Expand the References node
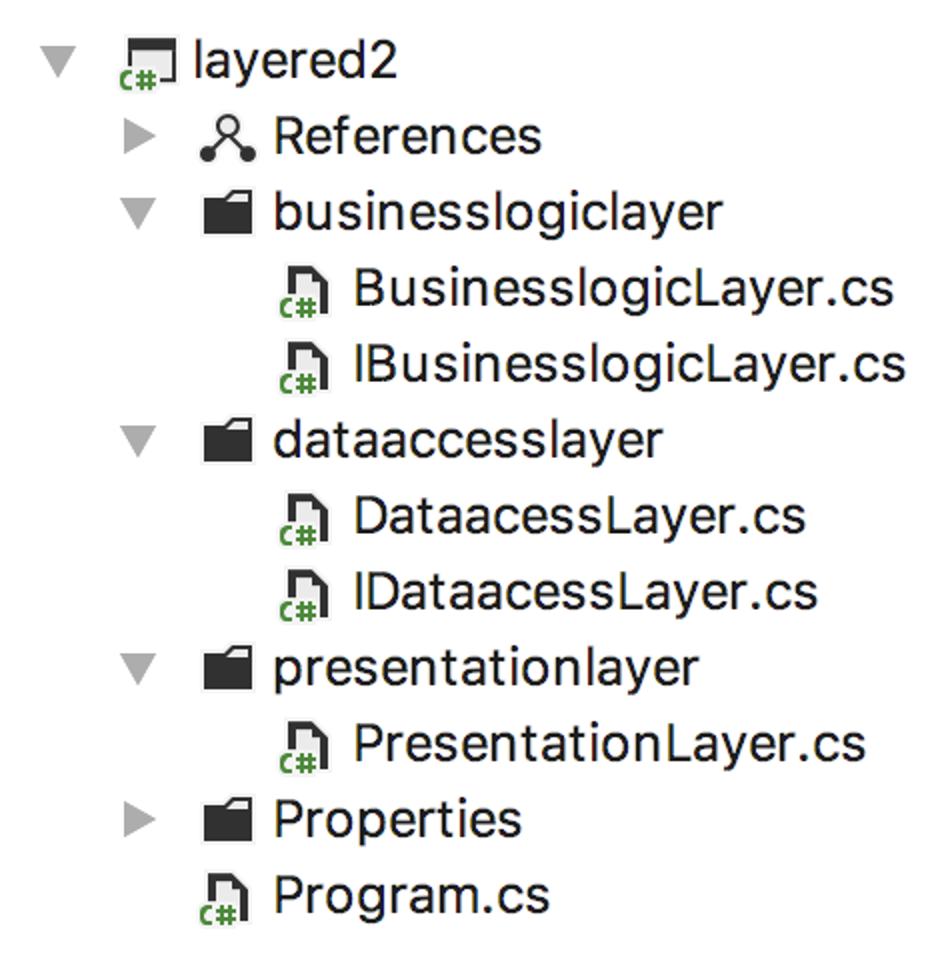The height and width of the screenshot is (962, 946). (138, 137)
